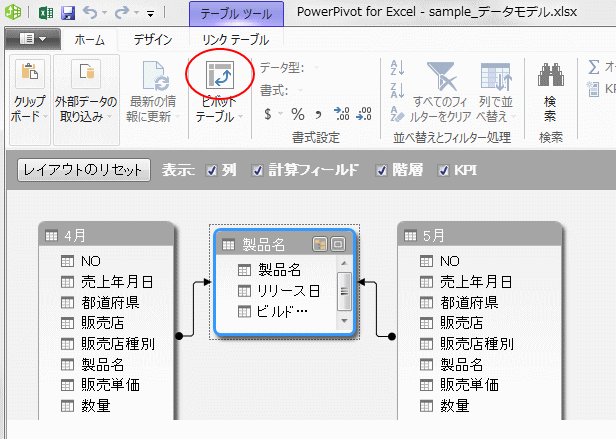Open the file menu button

point(33,39)
